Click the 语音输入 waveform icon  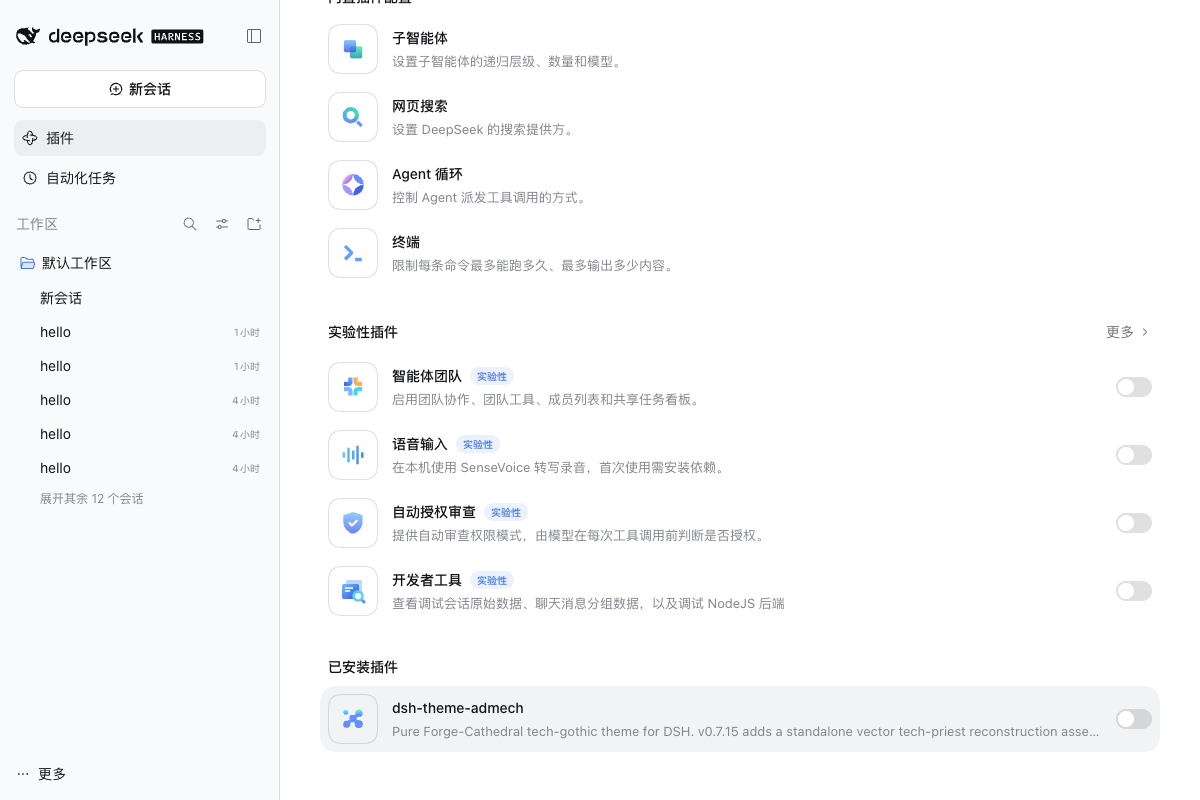coord(353,455)
